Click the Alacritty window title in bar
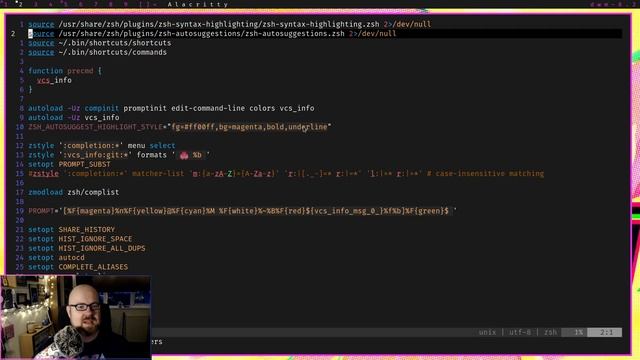 (x=198, y=4)
